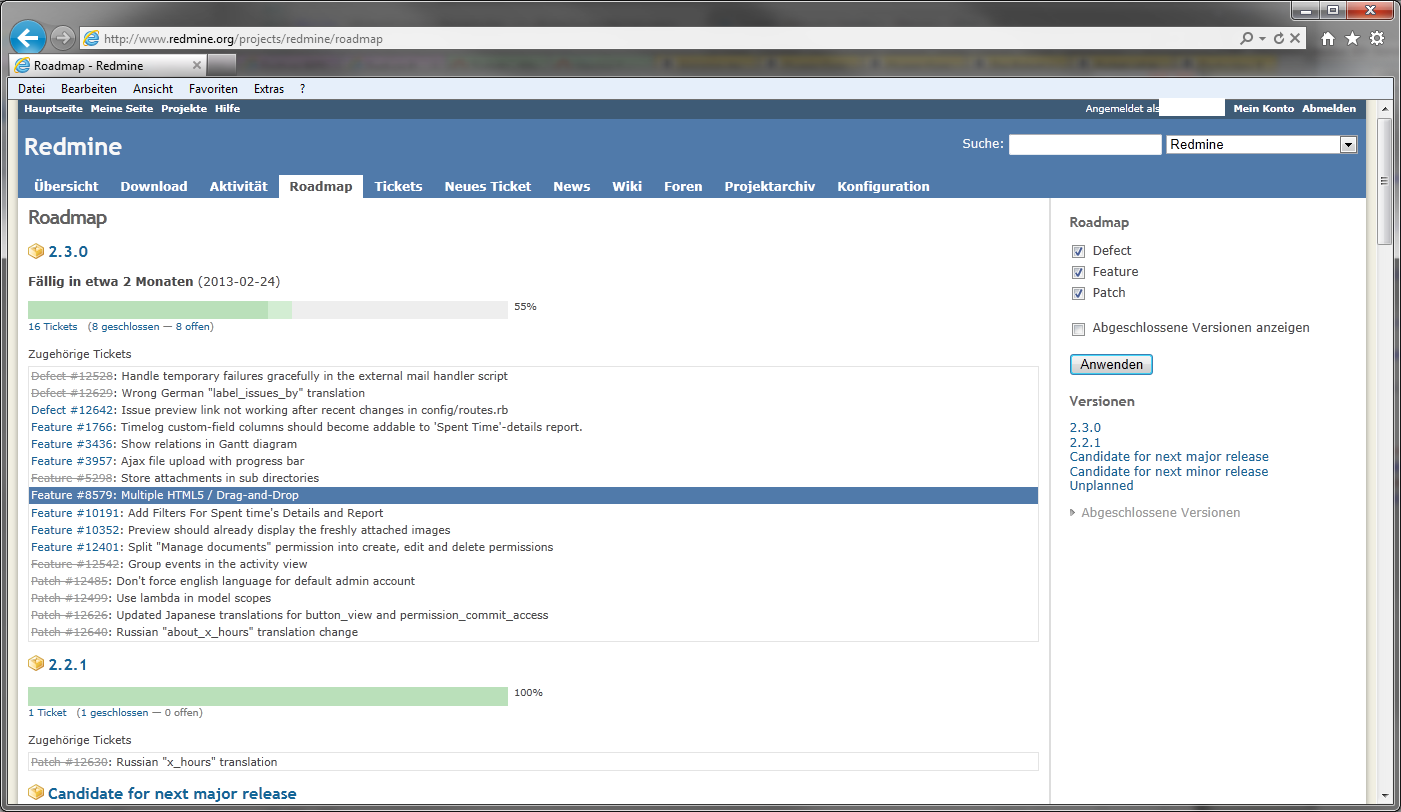Enable Abgeschlossene Versionen anzeigen checkbox
Screen dimensions: 1401x812
[x=1078, y=329]
